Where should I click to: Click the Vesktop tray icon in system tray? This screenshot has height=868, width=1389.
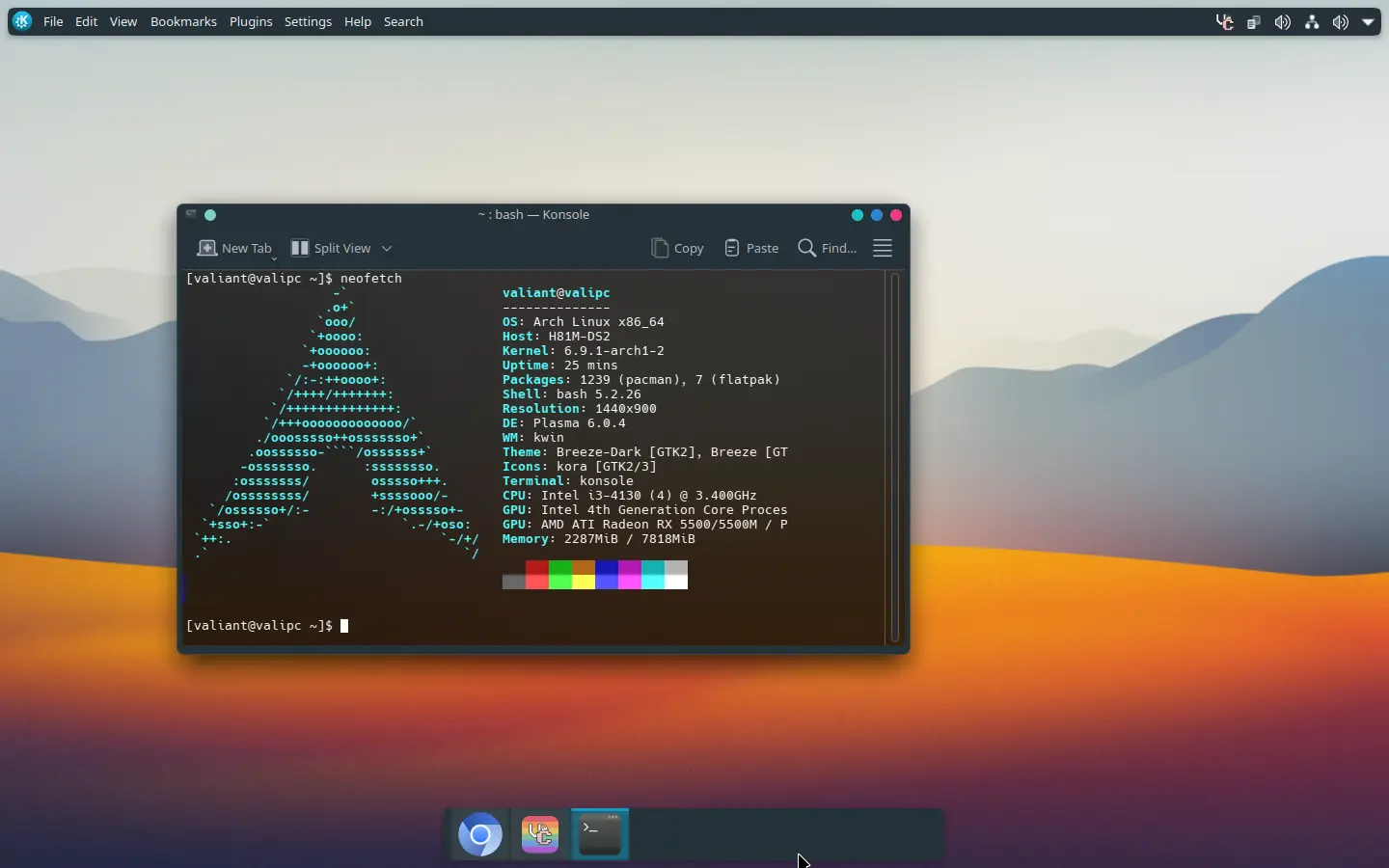(1225, 22)
